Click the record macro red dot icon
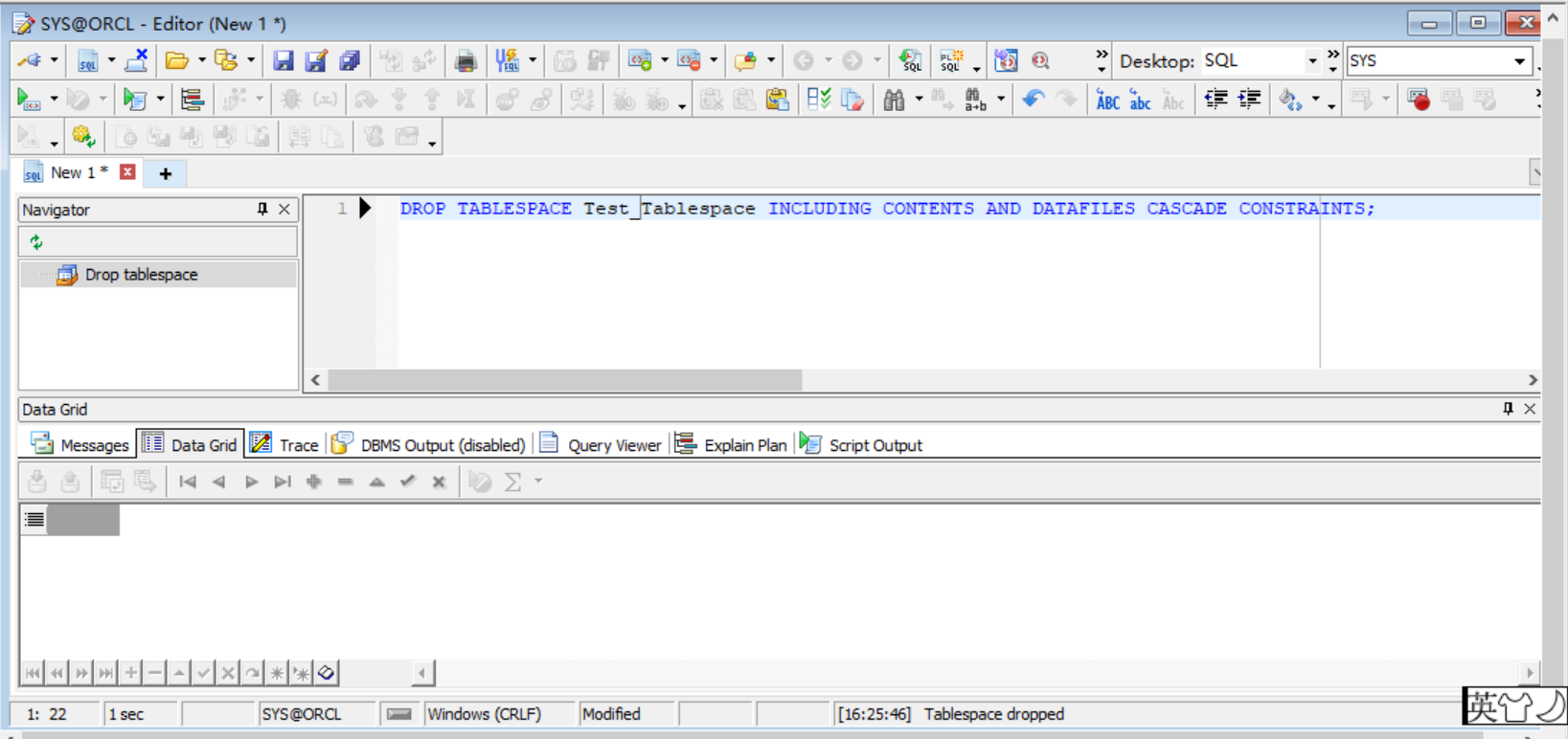 click(x=1419, y=99)
